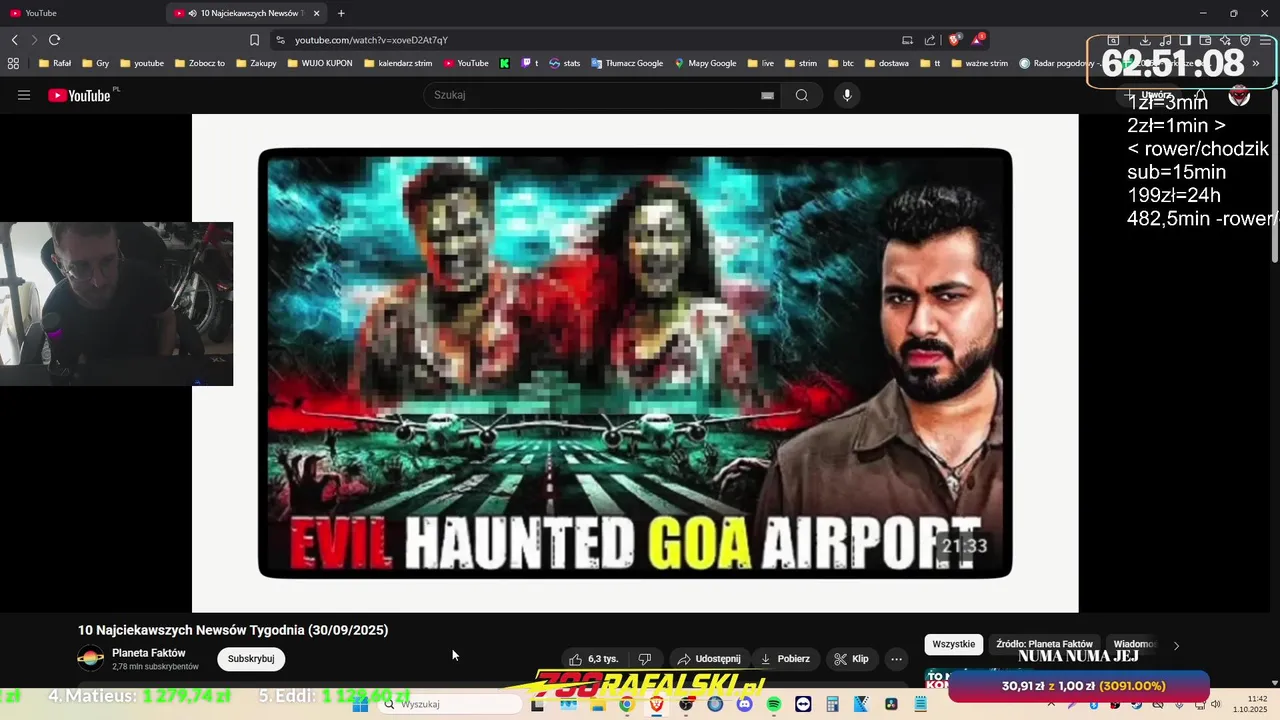Show more chips with right chevron arrow
The image size is (1280, 720).
[1176, 646]
